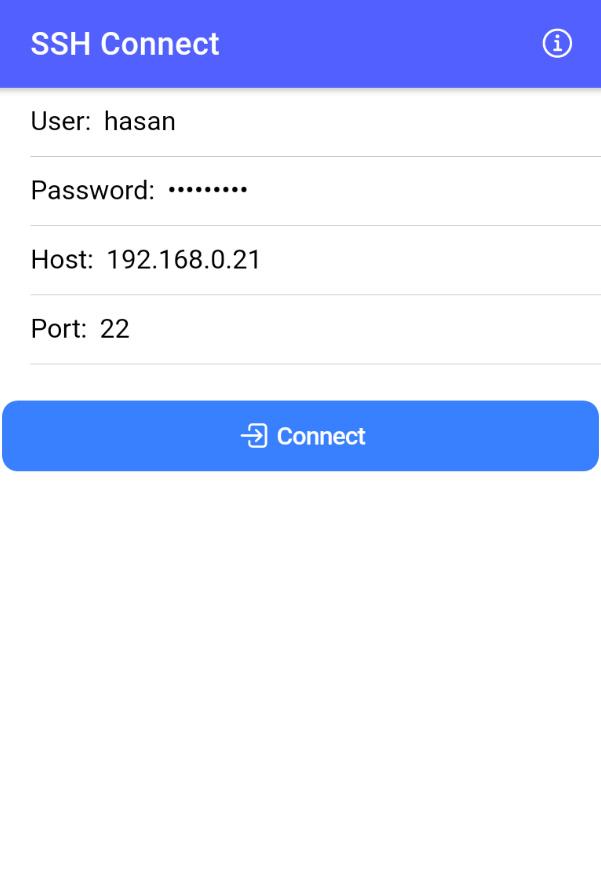Viewport: 601px width, 892px height.
Task: Click the blue Connect button
Action: coord(300,436)
